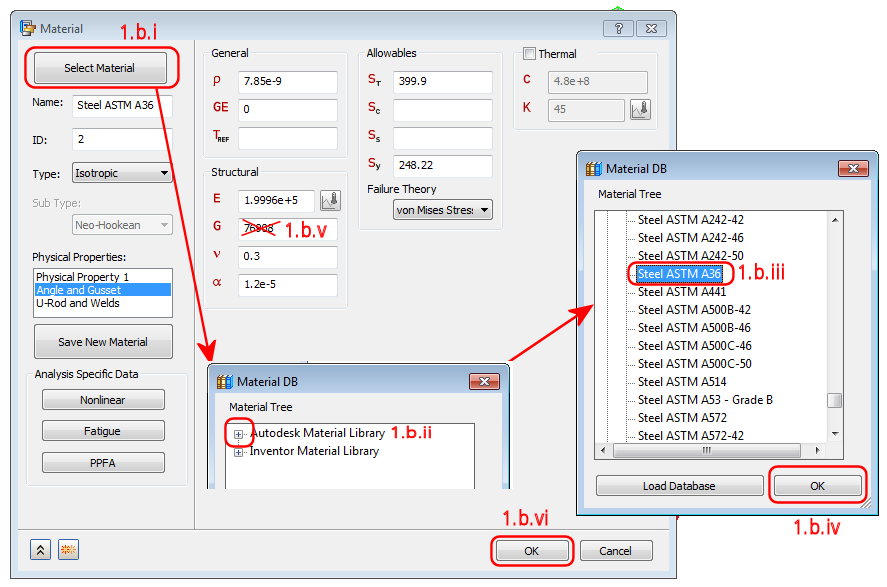The width and height of the screenshot is (887, 587).
Task: Open the K thermal conductivity graph icon
Action: 640,109
